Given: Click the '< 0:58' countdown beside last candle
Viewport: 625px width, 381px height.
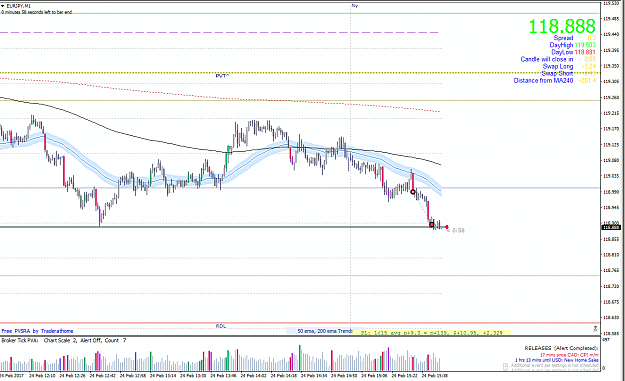Looking at the screenshot, I should 456,230.
